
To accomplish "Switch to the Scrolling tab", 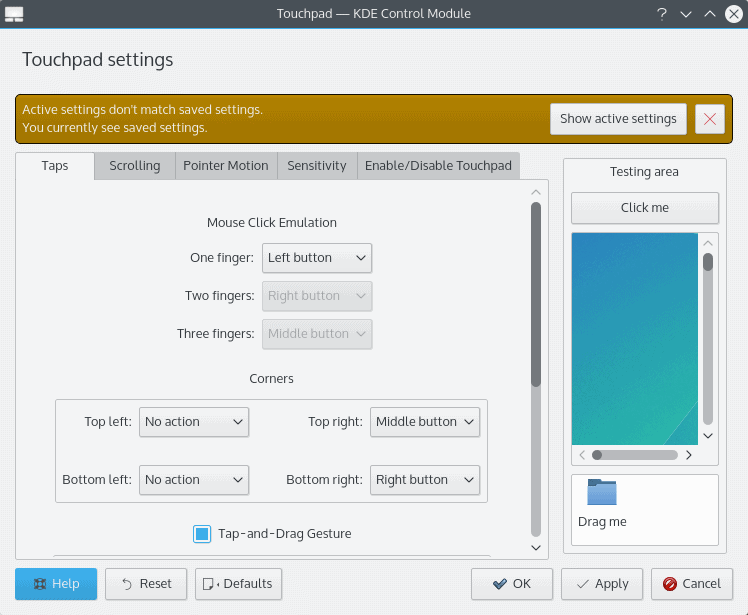I will pyautogui.click(x=135, y=166).
